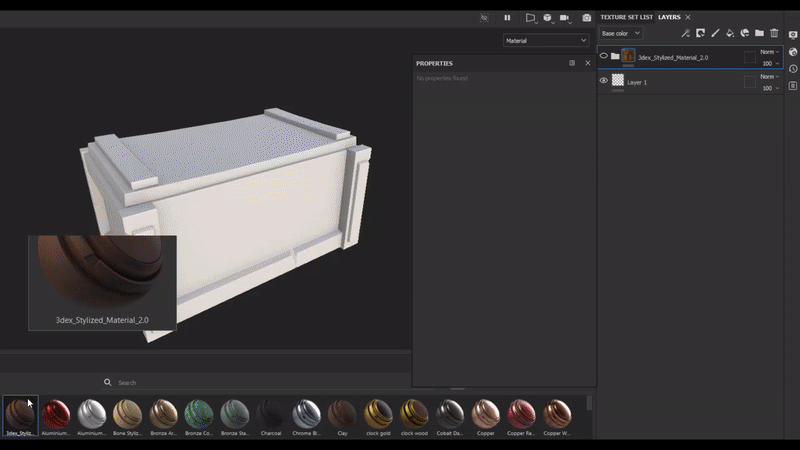
Task: Hide Layer 1 with its eye icon
Action: [x=604, y=80]
